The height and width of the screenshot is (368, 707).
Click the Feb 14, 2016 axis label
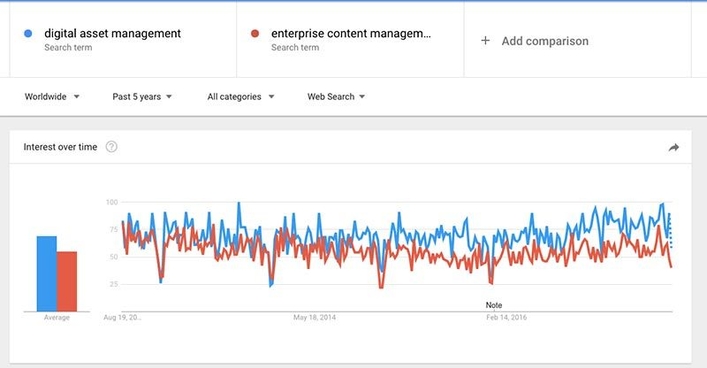[x=506, y=317]
